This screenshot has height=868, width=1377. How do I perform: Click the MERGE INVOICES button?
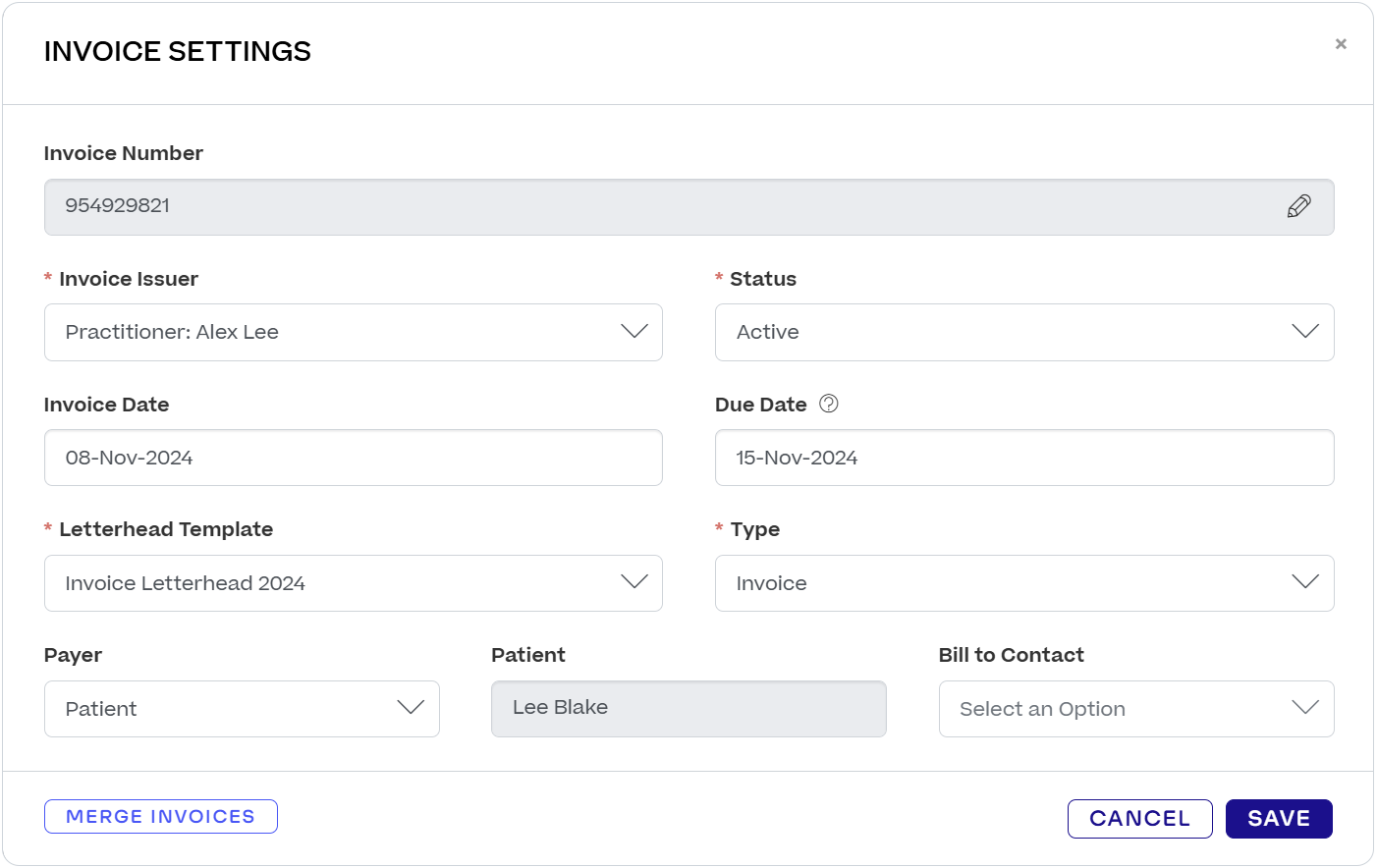(x=160, y=816)
